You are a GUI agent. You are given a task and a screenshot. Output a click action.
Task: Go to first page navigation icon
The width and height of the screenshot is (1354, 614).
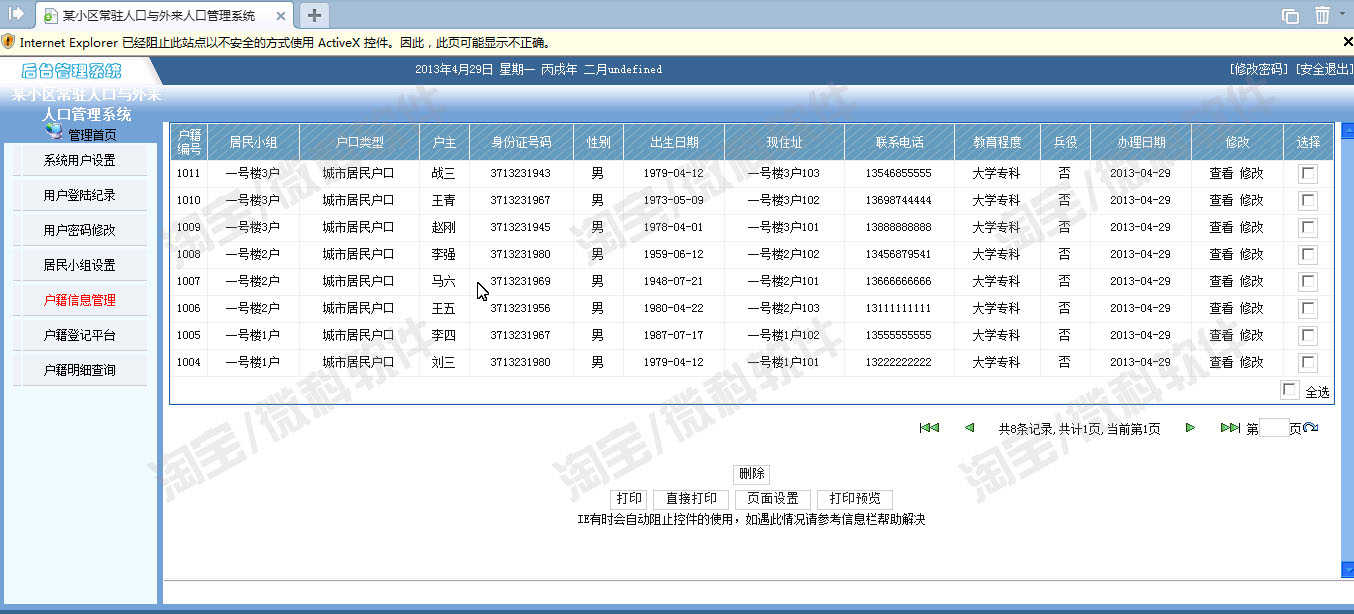pos(929,428)
